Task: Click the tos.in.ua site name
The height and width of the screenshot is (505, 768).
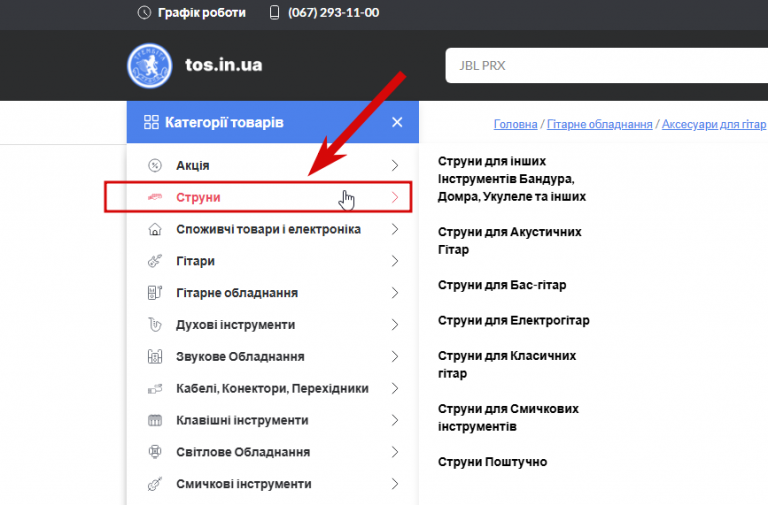Action: 224,65
